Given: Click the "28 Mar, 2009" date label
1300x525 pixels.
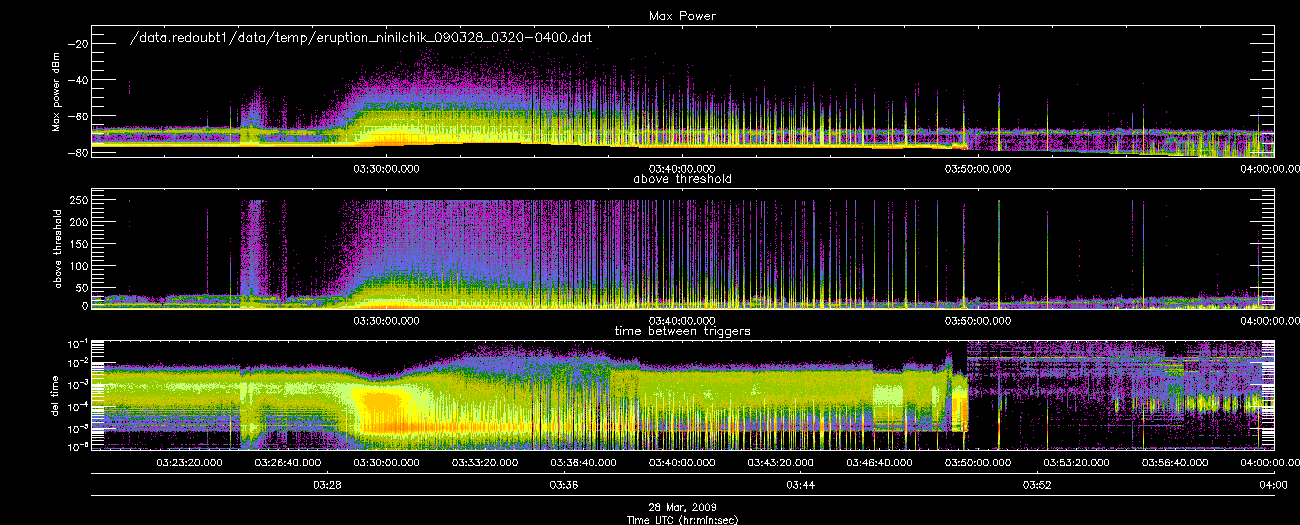Looking at the screenshot, I should pyautogui.click(x=683, y=508).
